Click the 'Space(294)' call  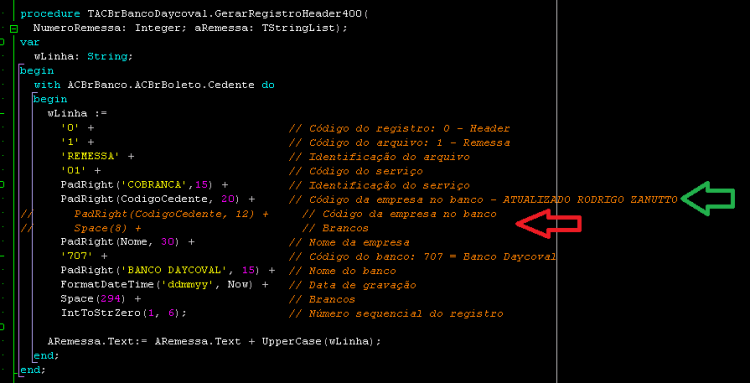pos(94,299)
